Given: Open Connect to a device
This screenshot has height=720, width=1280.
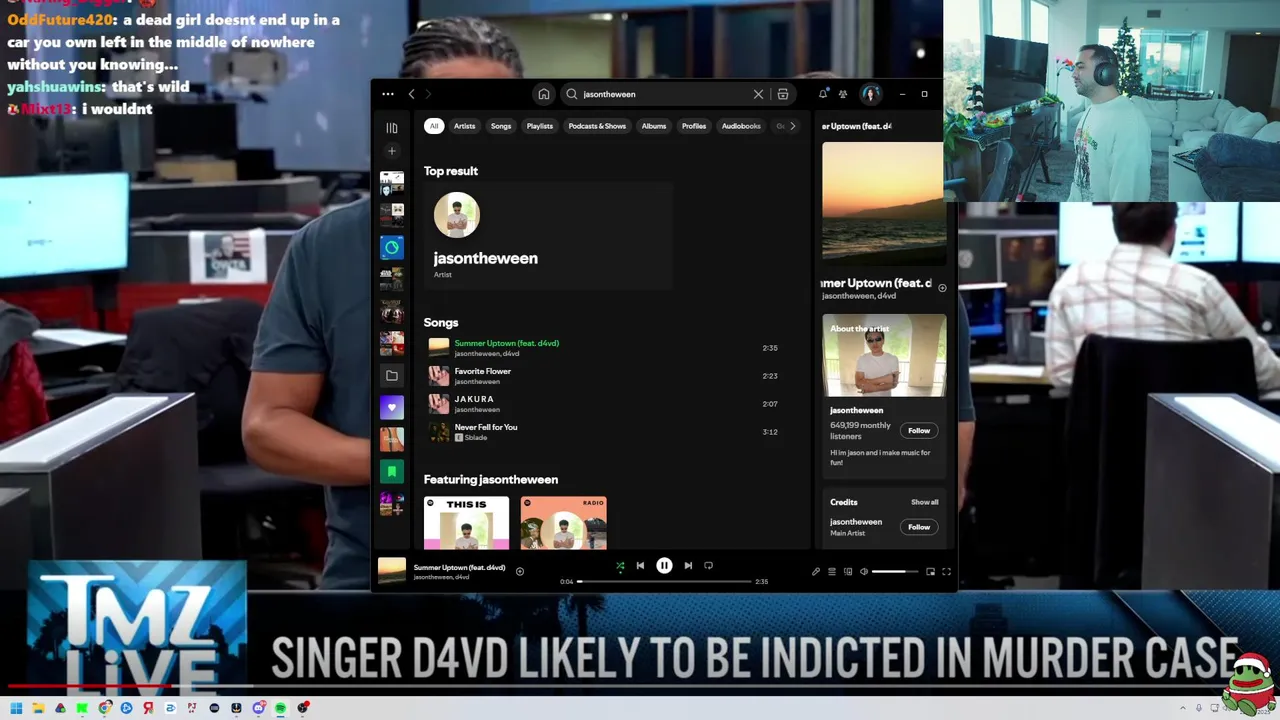Looking at the screenshot, I should click(848, 572).
